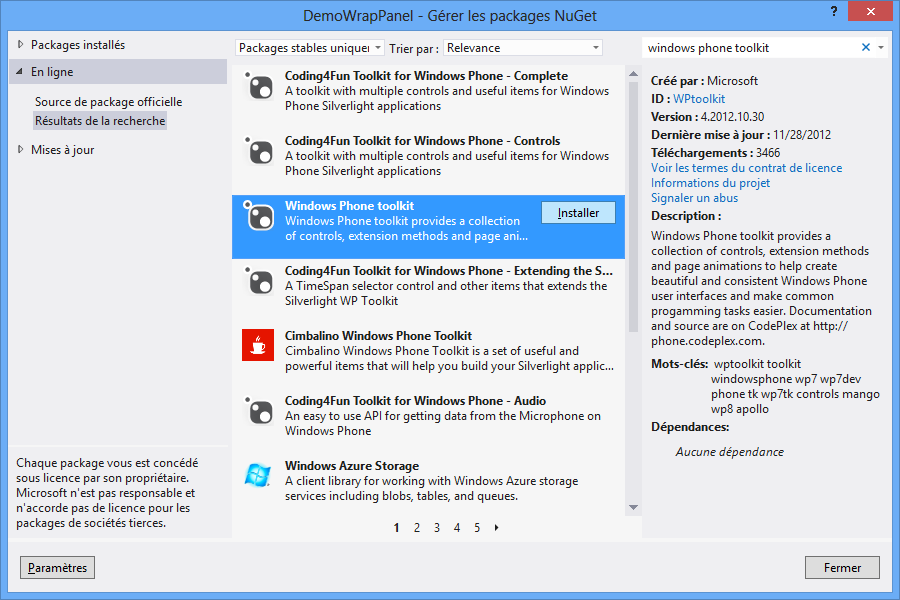Expand the Packages installés tree node
Image resolution: width=900 pixels, height=600 pixels.
(x=21, y=44)
